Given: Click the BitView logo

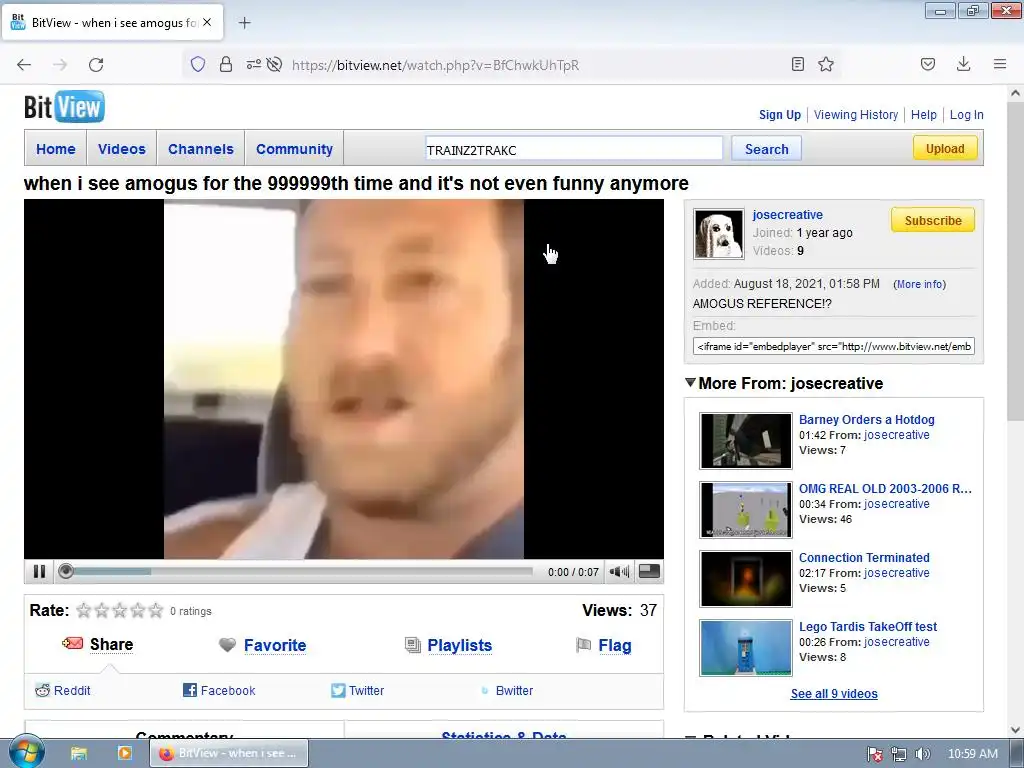Looking at the screenshot, I should click(x=64, y=107).
